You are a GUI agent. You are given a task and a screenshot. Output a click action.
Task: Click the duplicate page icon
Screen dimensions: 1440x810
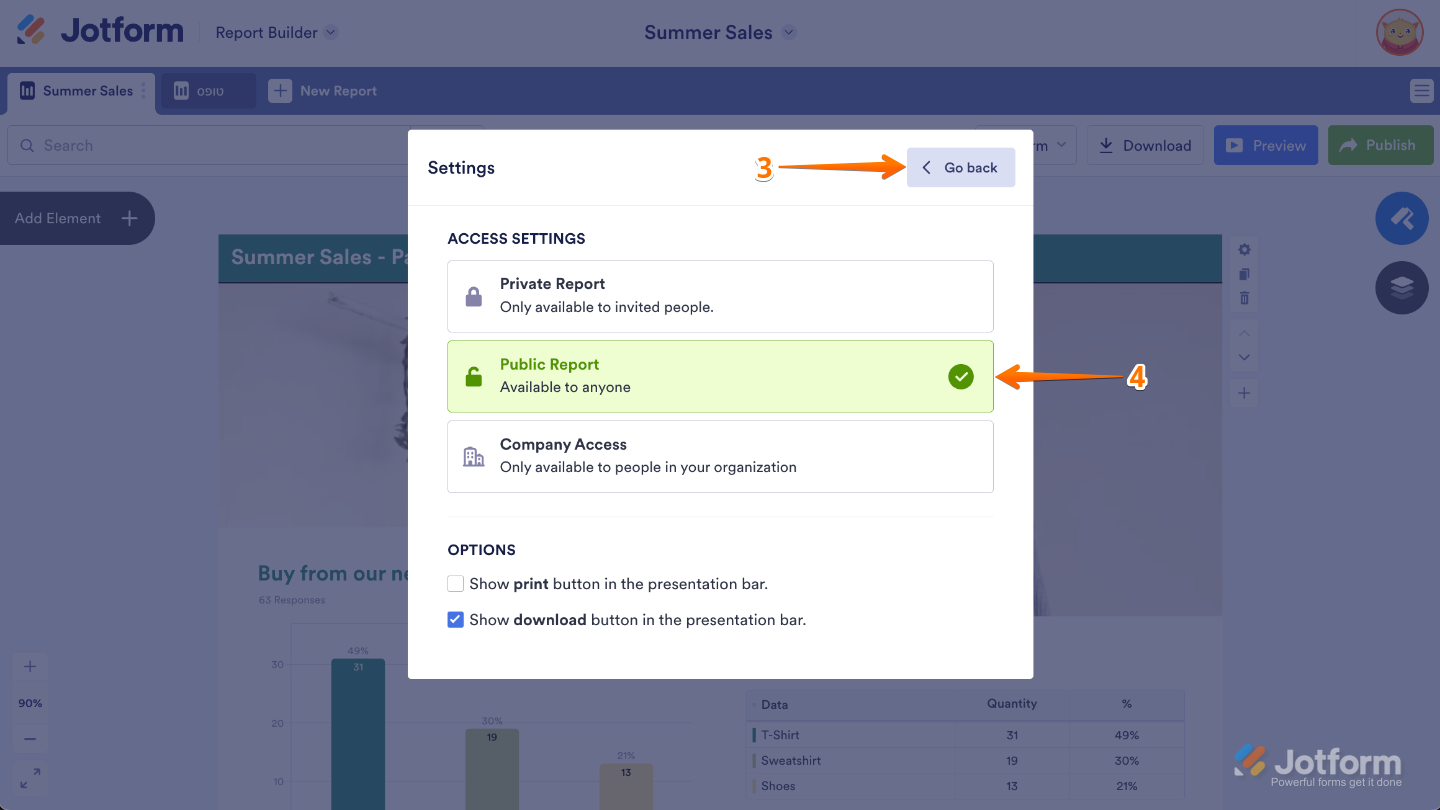point(1244,273)
